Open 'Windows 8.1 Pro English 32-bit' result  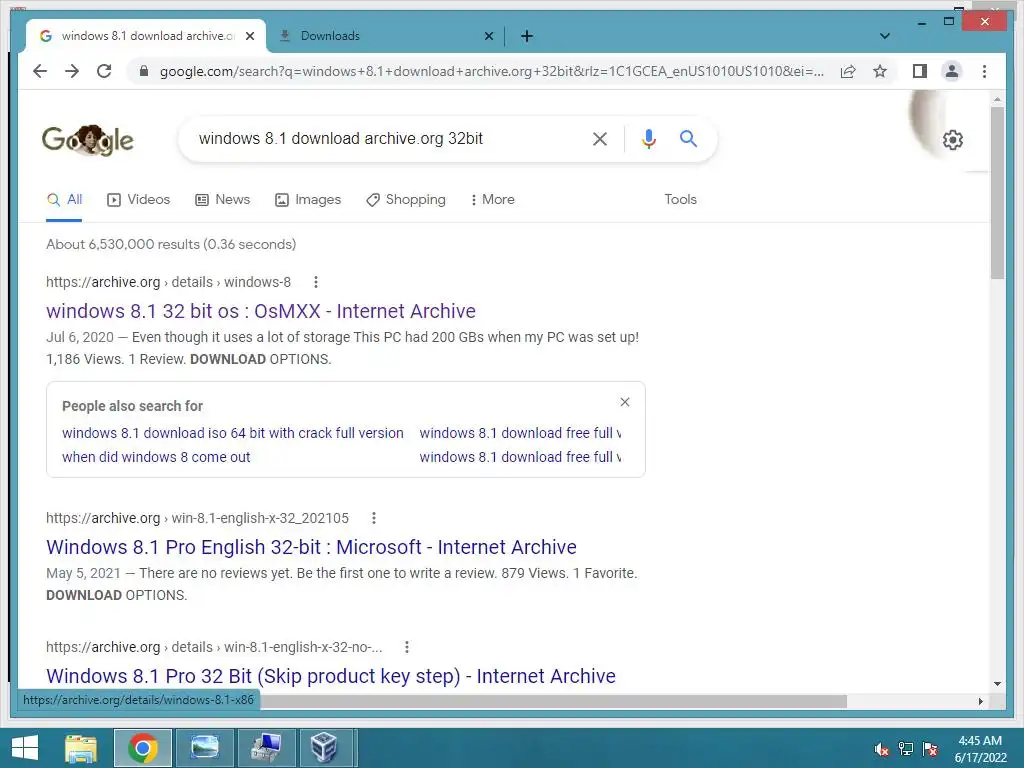pyautogui.click(x=312, y=547)
